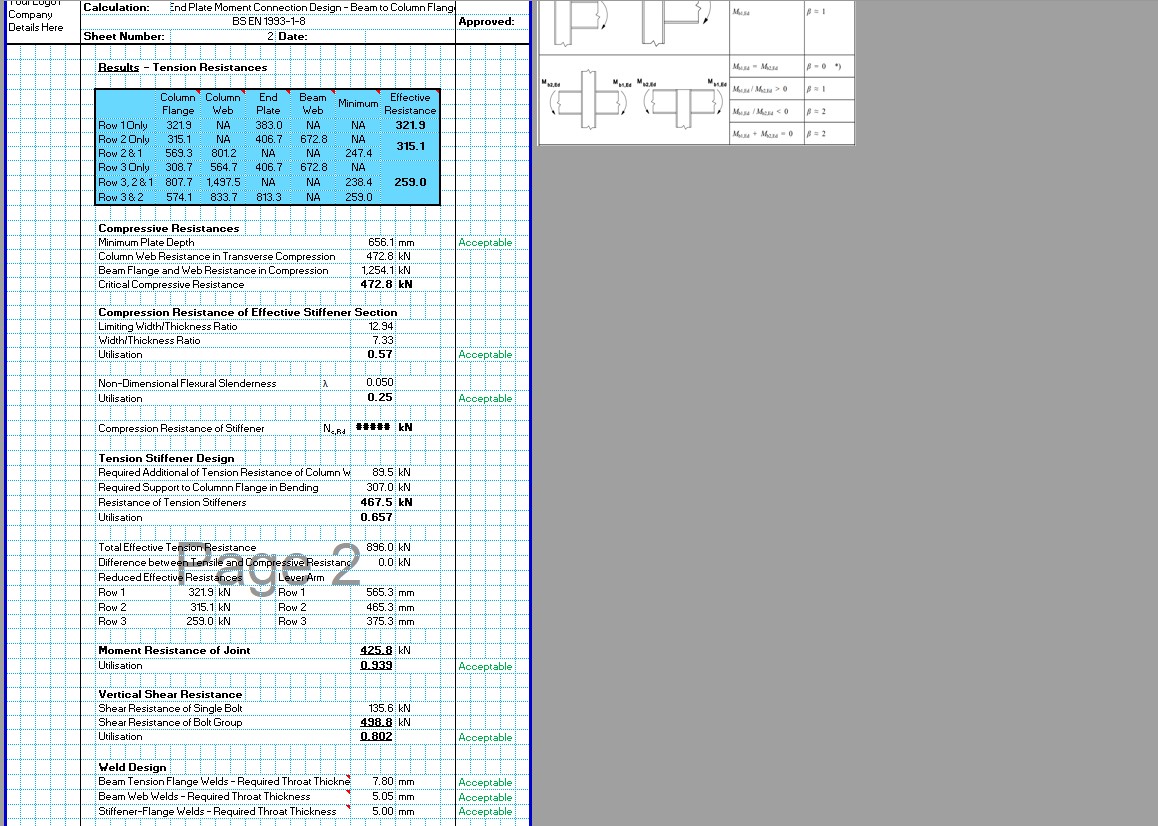Select the 5.05 mm beam web weld value
Viewport: 1158px width, 826px height.
pos(383,796)
